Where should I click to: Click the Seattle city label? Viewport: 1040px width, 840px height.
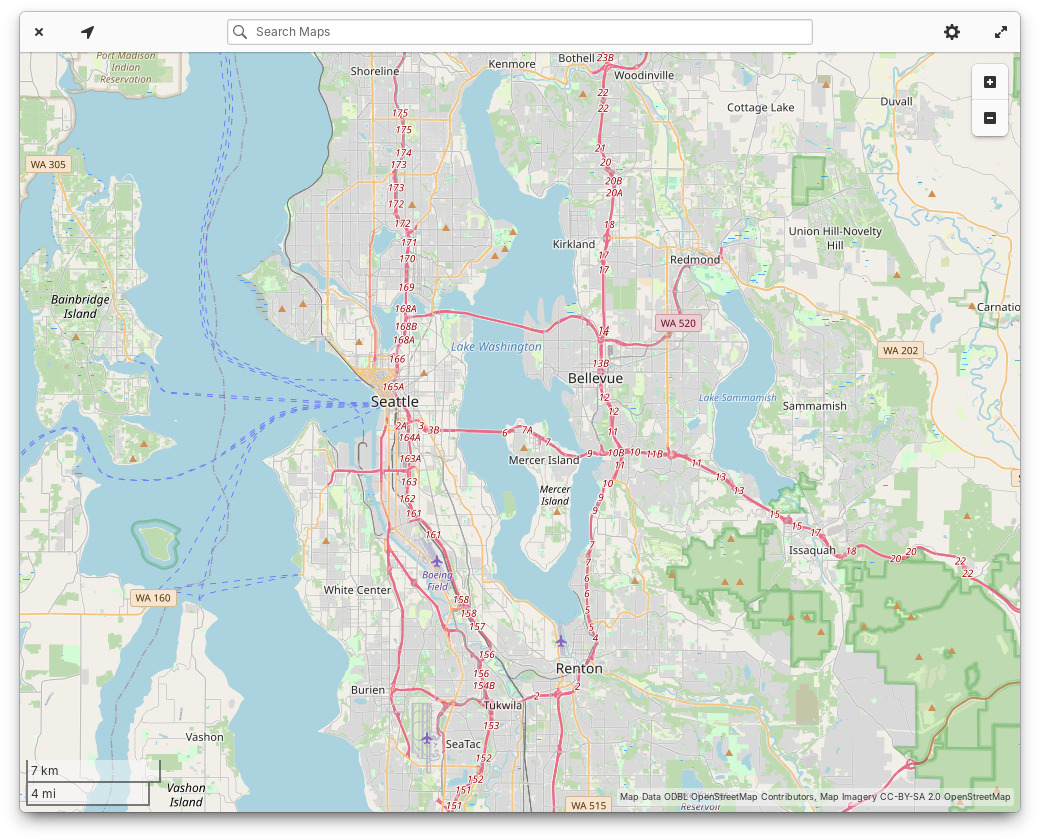(x=395, y=401)
